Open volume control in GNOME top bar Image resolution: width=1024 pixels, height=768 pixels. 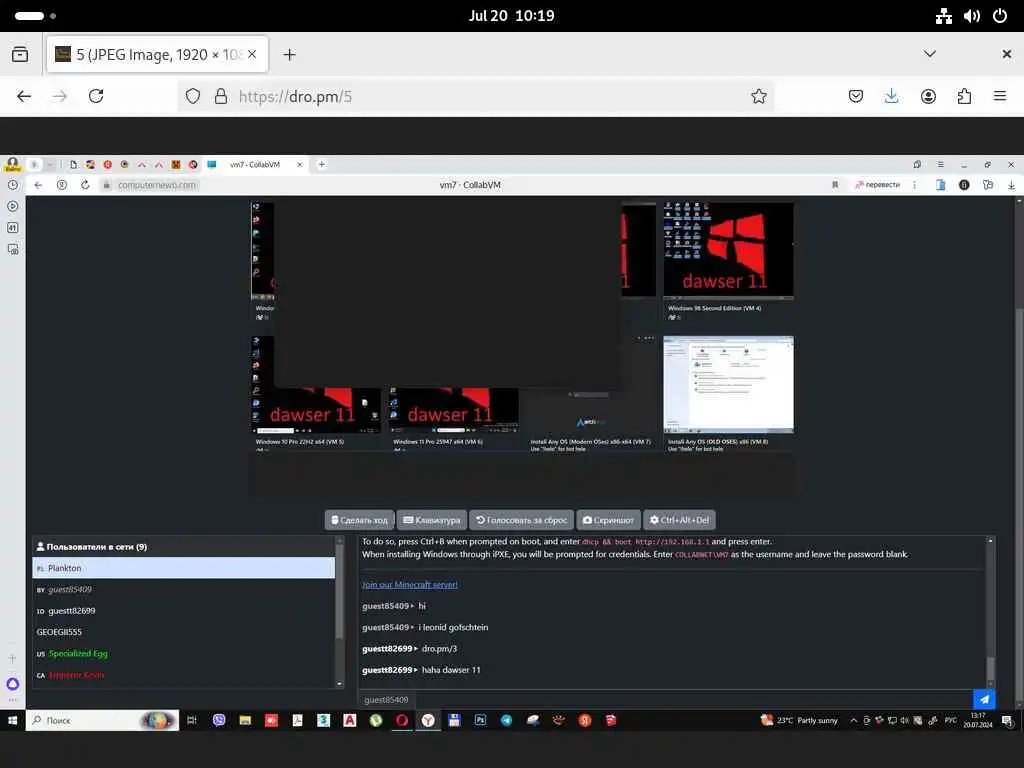click(x=972, y=16)
